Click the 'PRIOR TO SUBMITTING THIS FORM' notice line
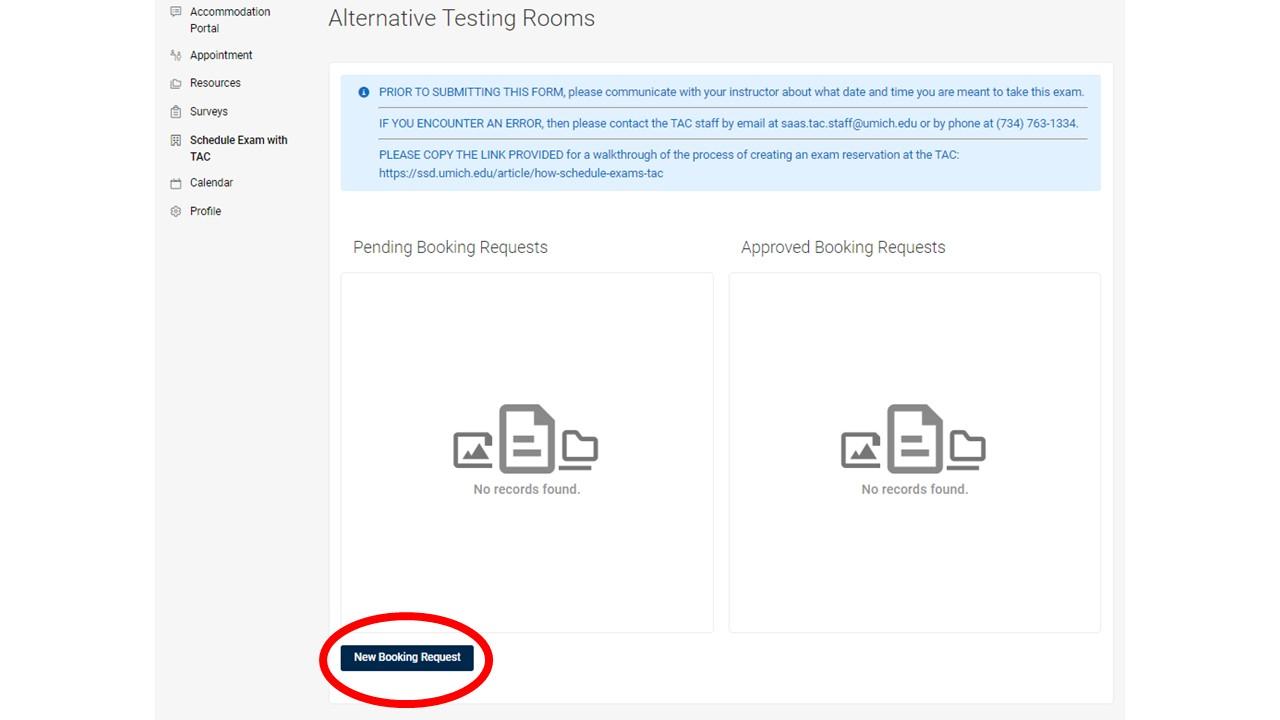This screenshot has width=1280, height=720. pyautogui.click(x=731, y=92)
